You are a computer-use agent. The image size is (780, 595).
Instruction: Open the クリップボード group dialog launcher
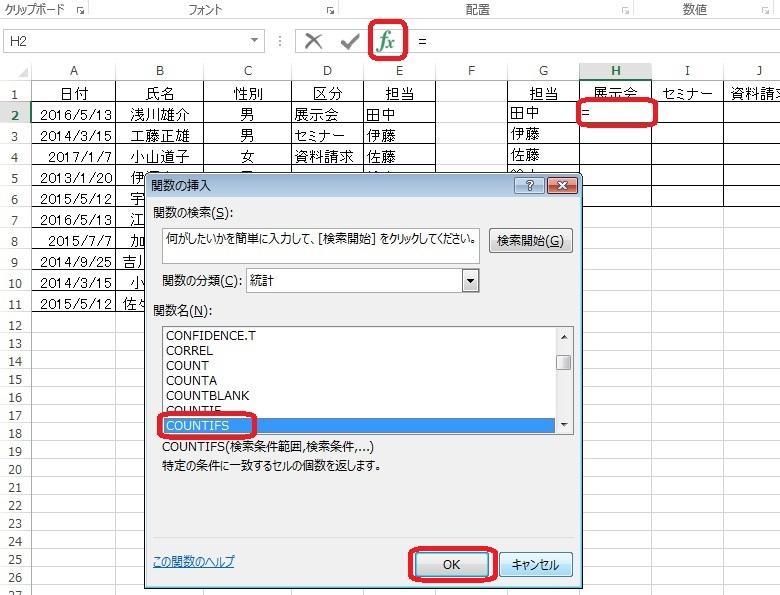coord(79,10)
